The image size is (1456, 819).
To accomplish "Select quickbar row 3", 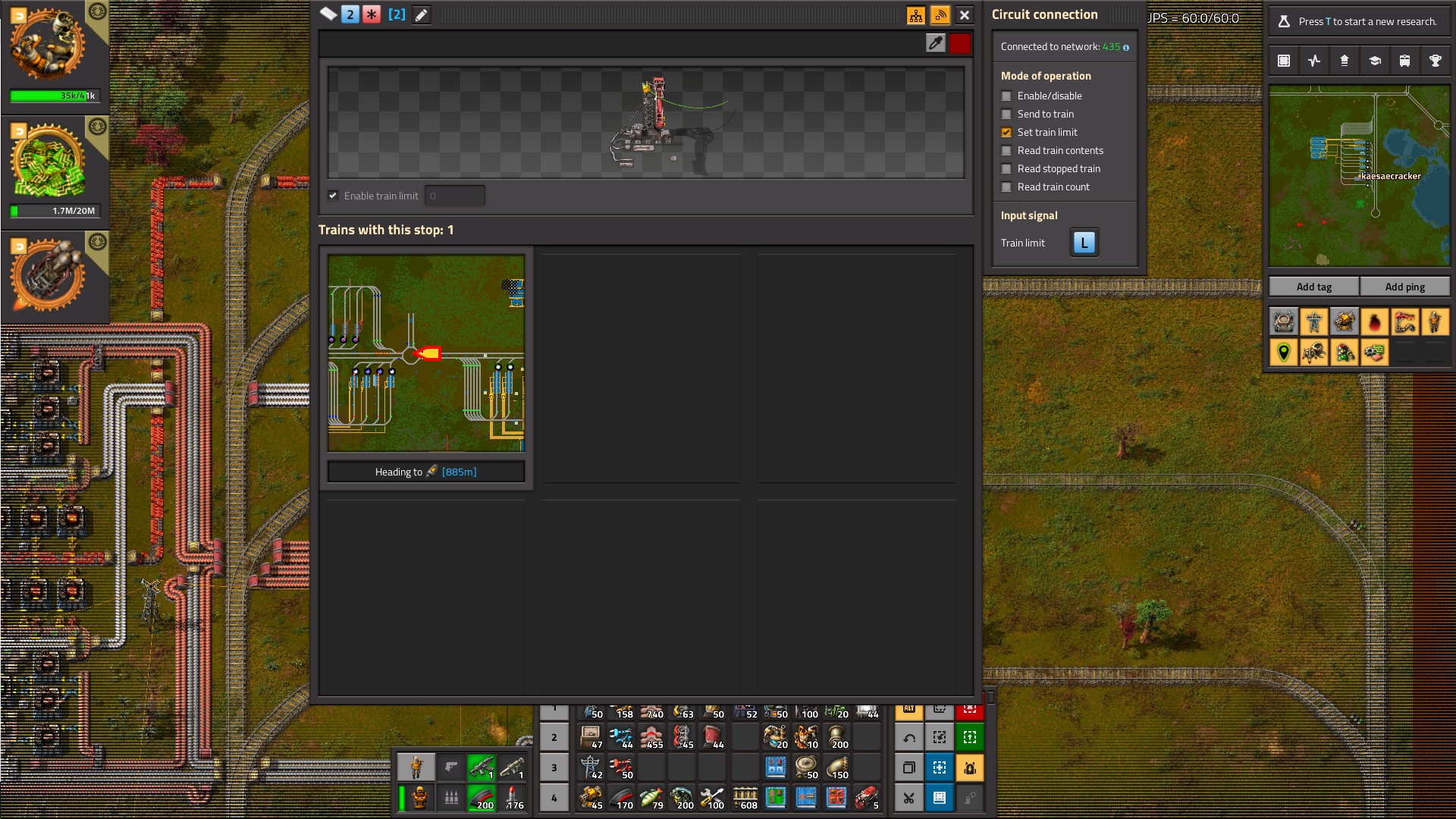I will point(554,767).
